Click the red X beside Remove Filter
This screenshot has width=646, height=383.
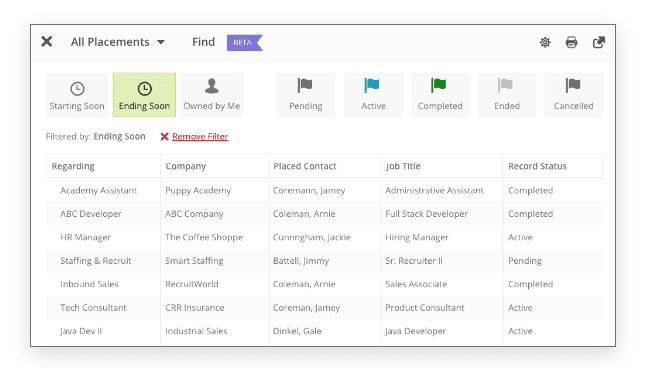(164, 136)
